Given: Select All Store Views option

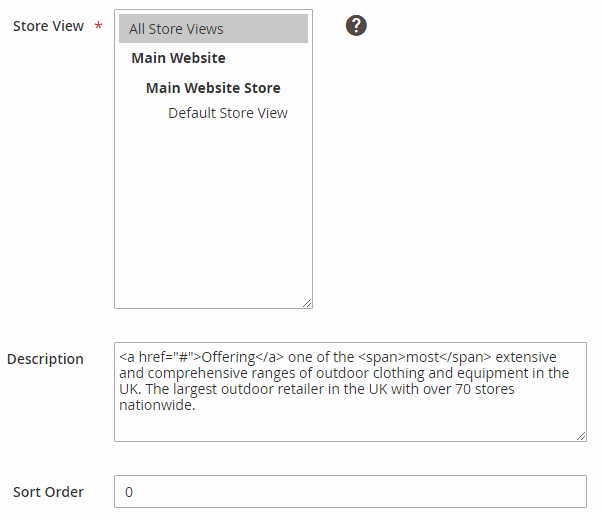Looking at the screenshot, I should pos(213,29).
